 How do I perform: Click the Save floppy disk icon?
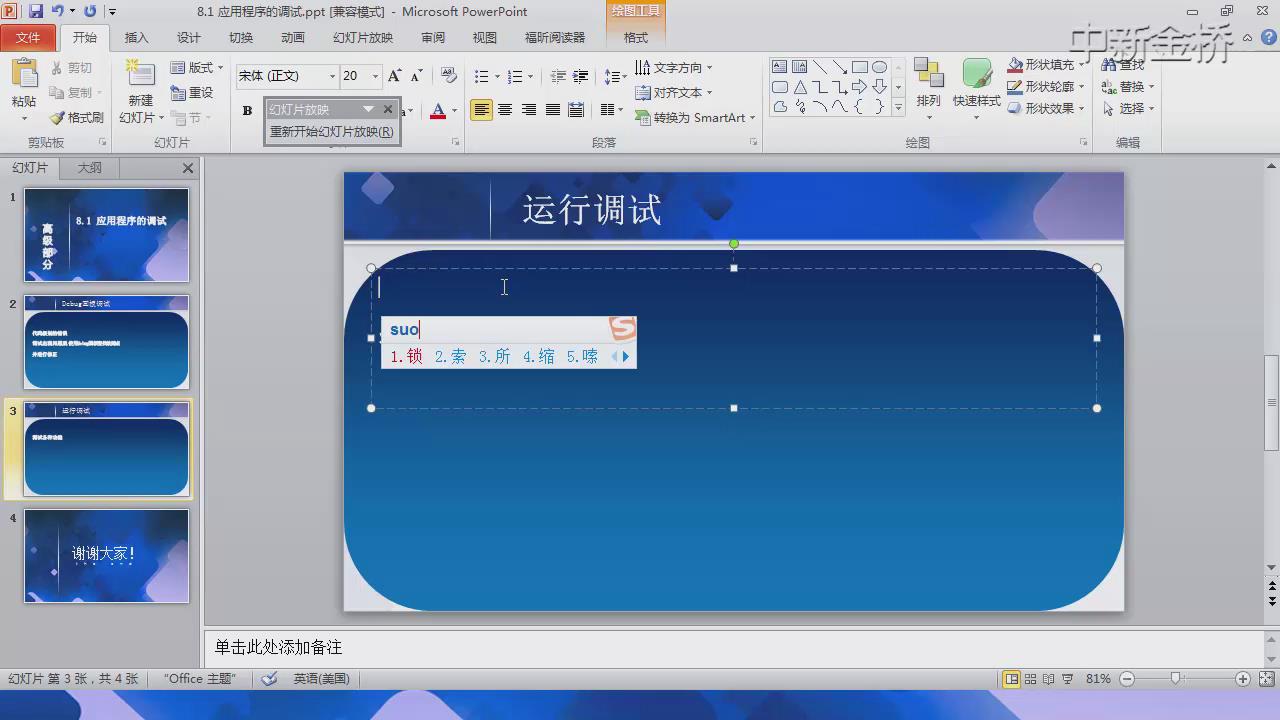(36, 11)
